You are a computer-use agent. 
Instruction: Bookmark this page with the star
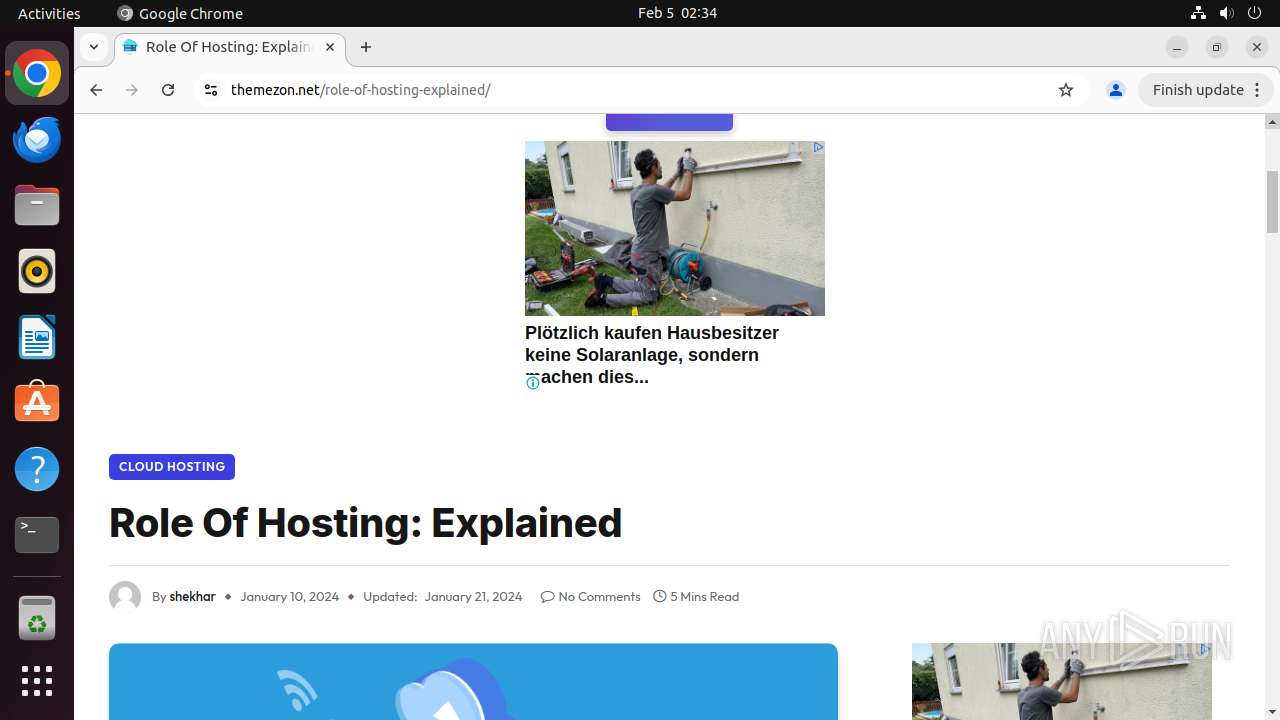[1066, 90]
